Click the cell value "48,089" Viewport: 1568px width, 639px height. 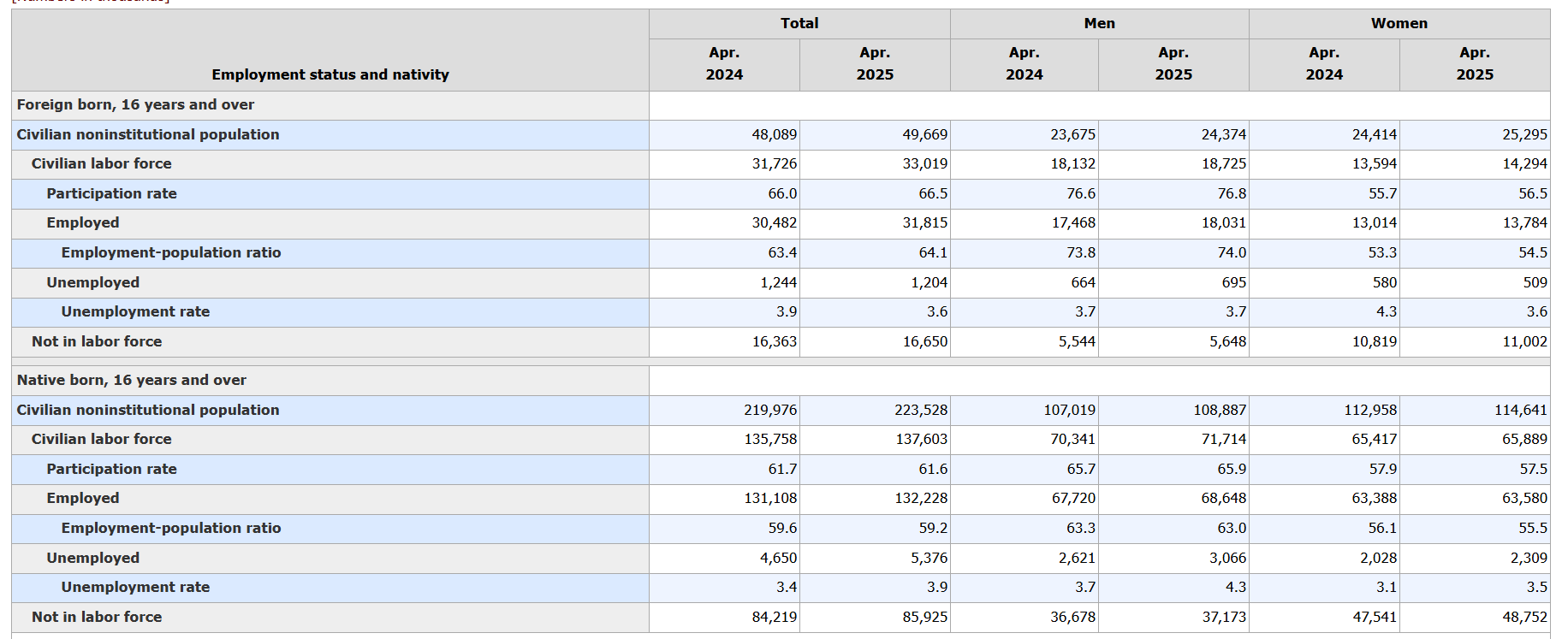(775, 134)
